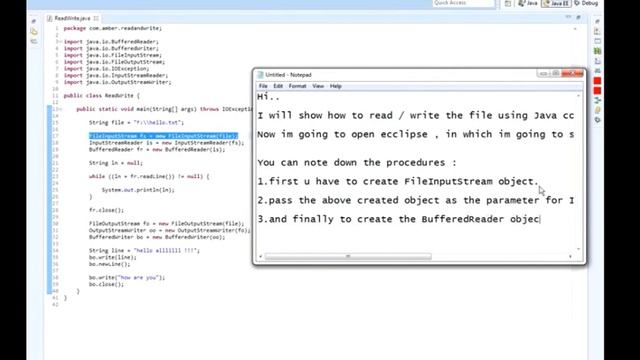Maximize the Notepad window
640x360 pixels.
(x=555, y=73)
